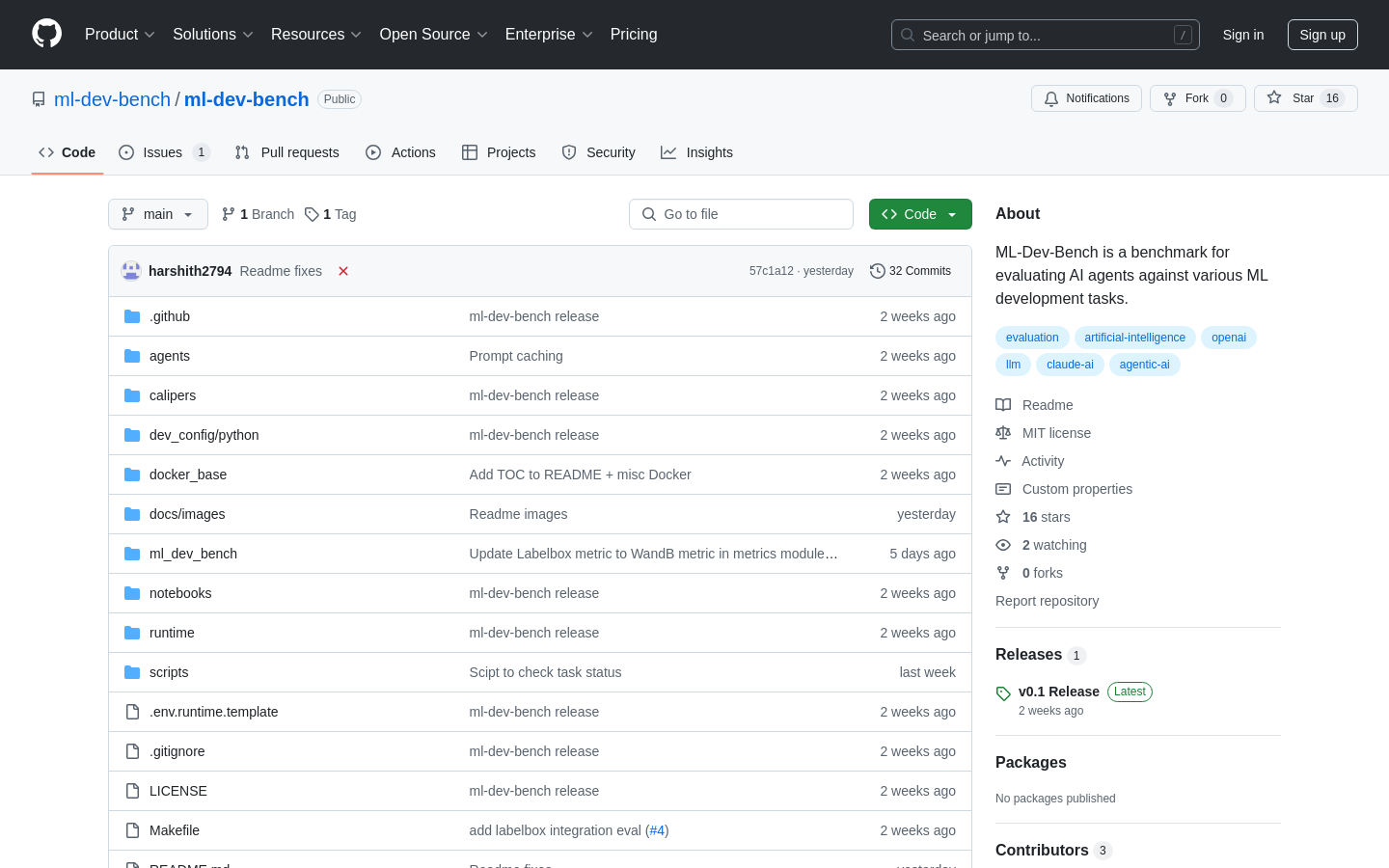The image size is (1389, 868).
Task: Switch to the Security tab
Action: click(x=598, y=152)
